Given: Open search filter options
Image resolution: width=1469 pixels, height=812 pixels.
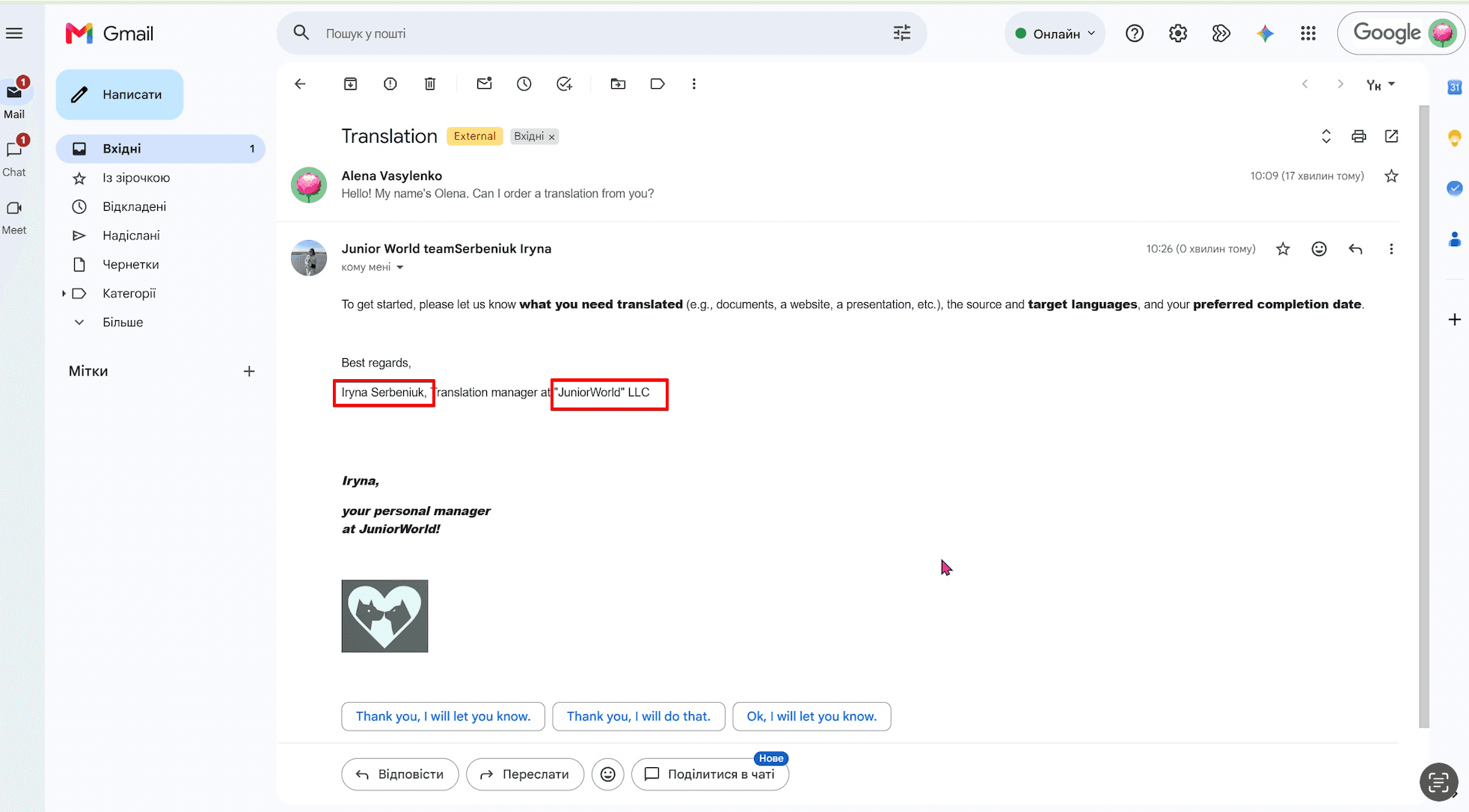Looking at the screenshot, I should pos(902,33).
